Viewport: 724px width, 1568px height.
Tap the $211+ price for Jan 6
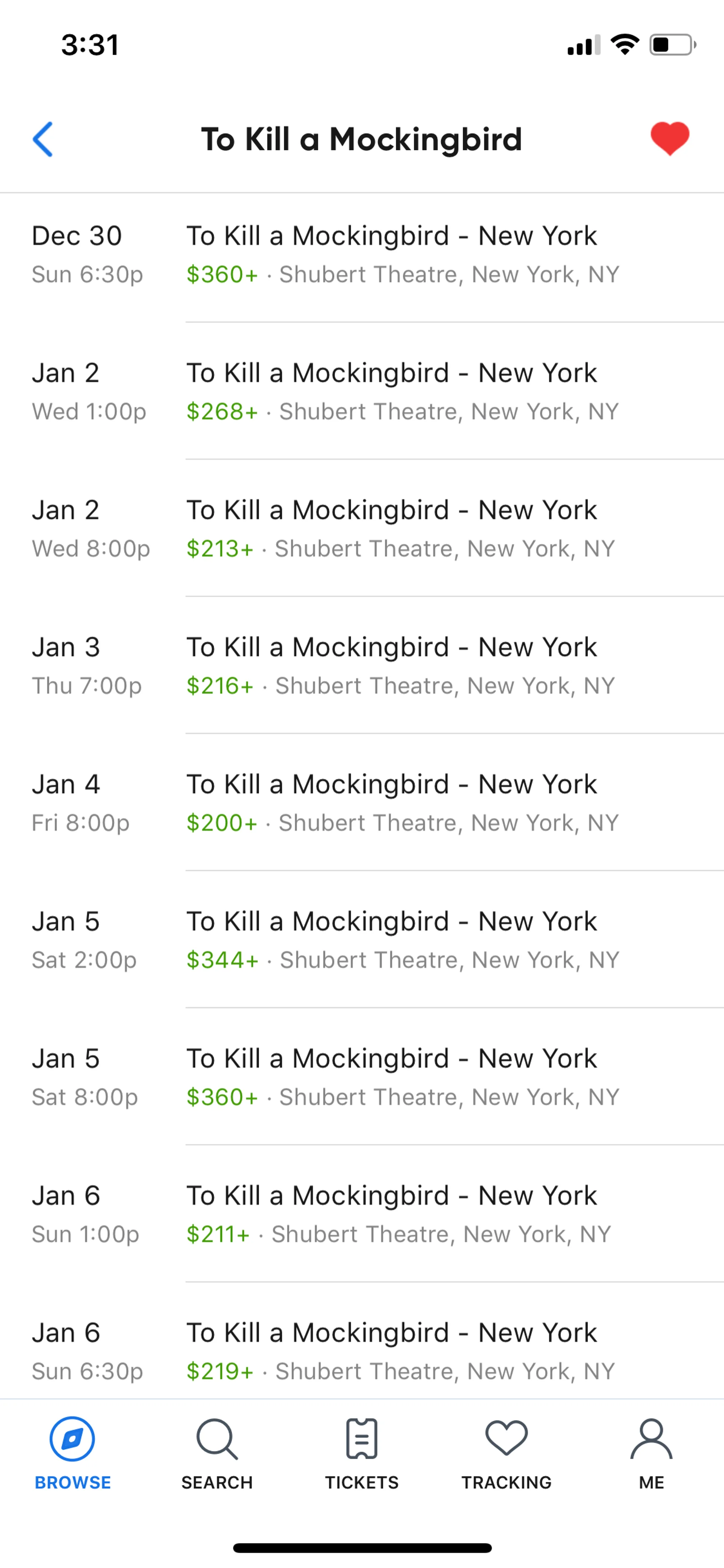coord(218,1235)
